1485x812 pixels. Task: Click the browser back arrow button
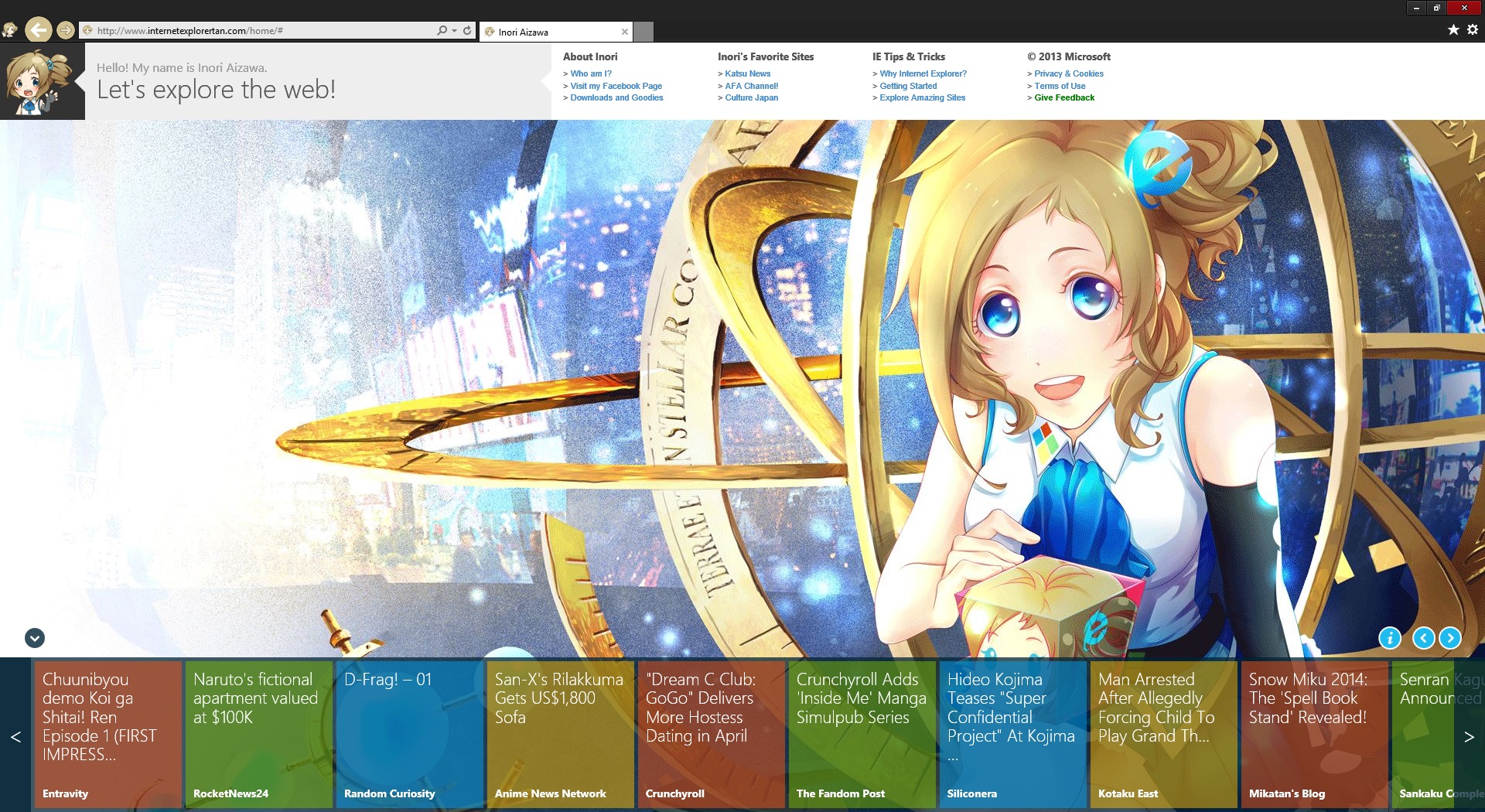(x=38, y=30)
